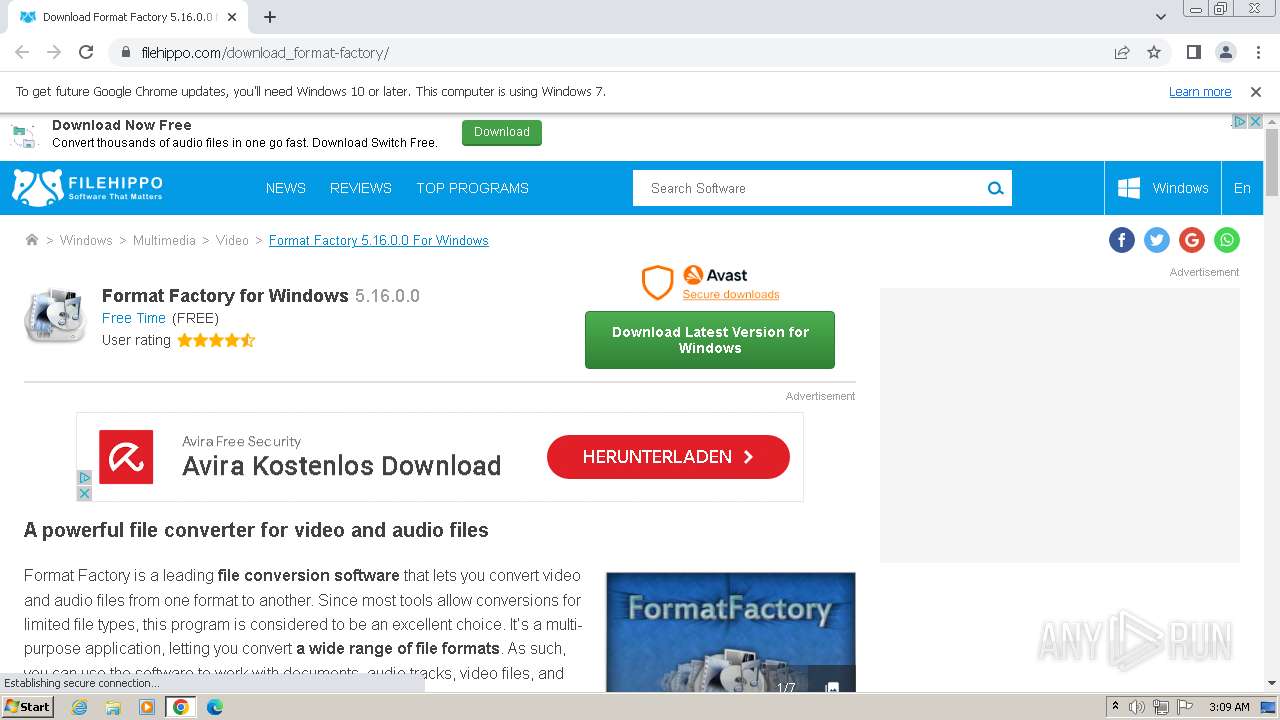Screen dimensions: 1280x720
Task: Click the search magnifier icon
Action: click(x=995, y=188)
